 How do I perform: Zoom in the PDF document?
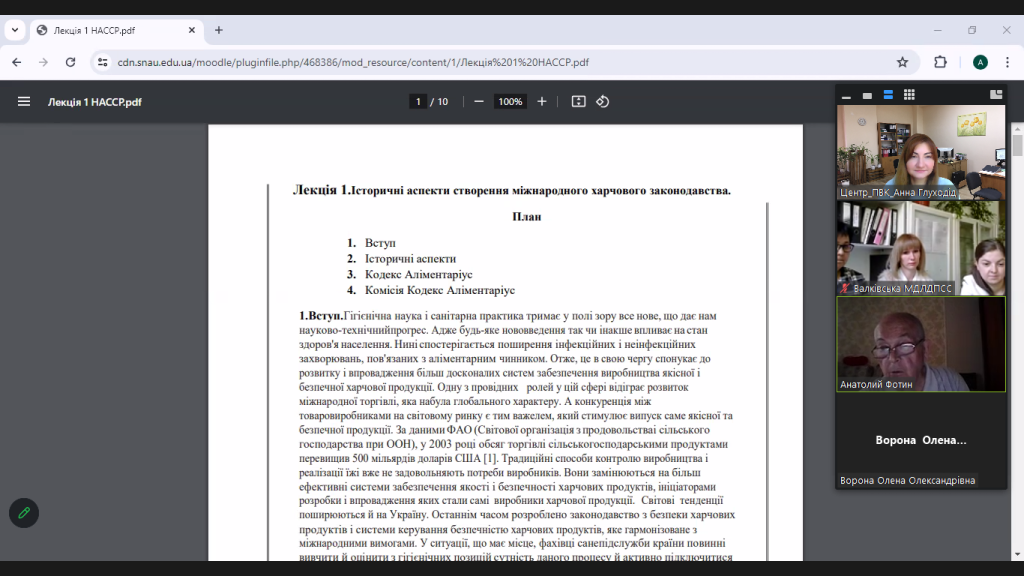point(542,101)
